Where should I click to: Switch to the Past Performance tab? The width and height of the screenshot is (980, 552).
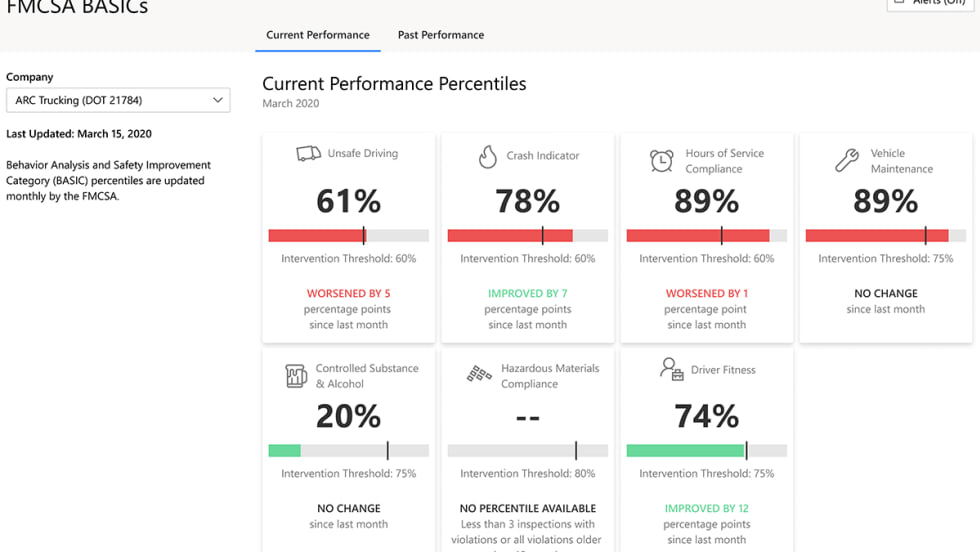[x=441, y=35]
